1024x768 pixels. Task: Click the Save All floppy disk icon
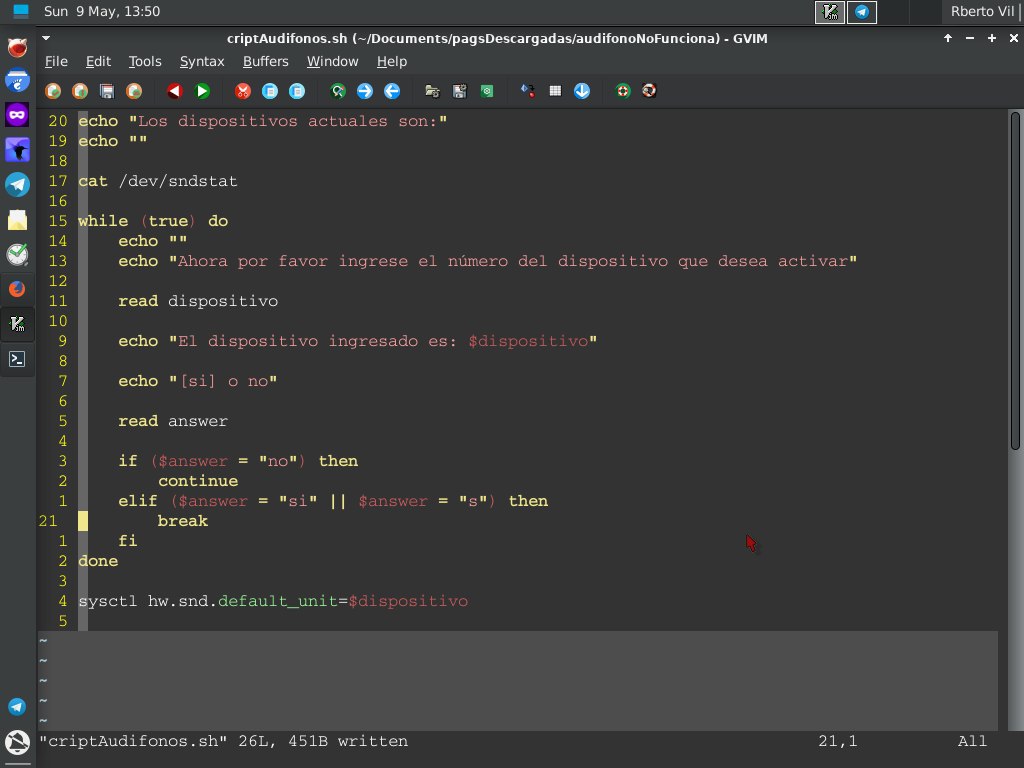click(x=107, y=91)
